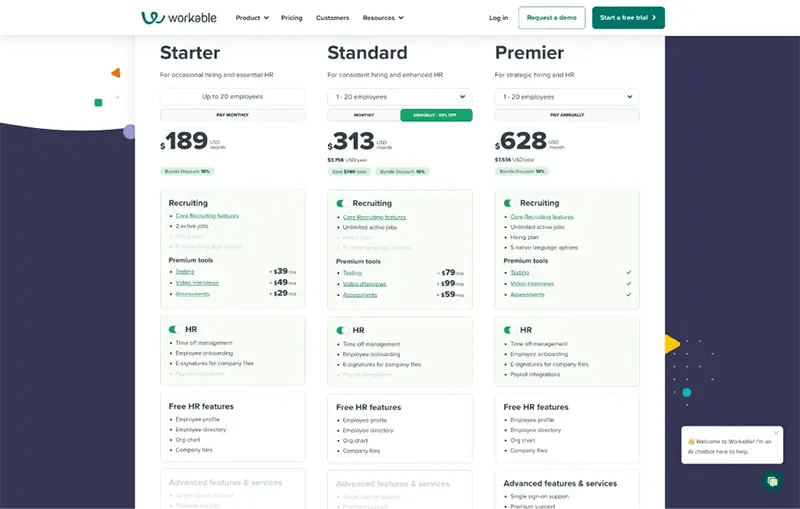Viewport: 800px width, 509px height.
Task: Click Assessments link in Standard plan
Action: [360, 295]
